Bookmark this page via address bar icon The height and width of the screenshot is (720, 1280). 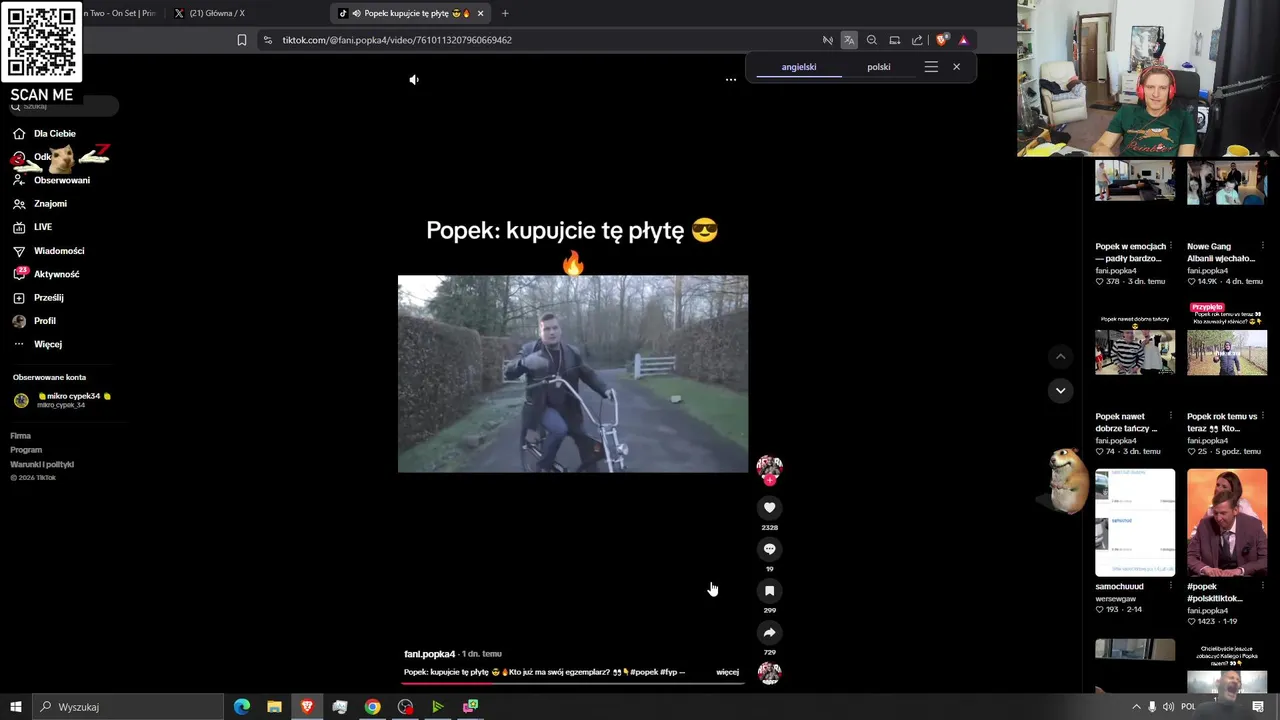tap(242, 40)
